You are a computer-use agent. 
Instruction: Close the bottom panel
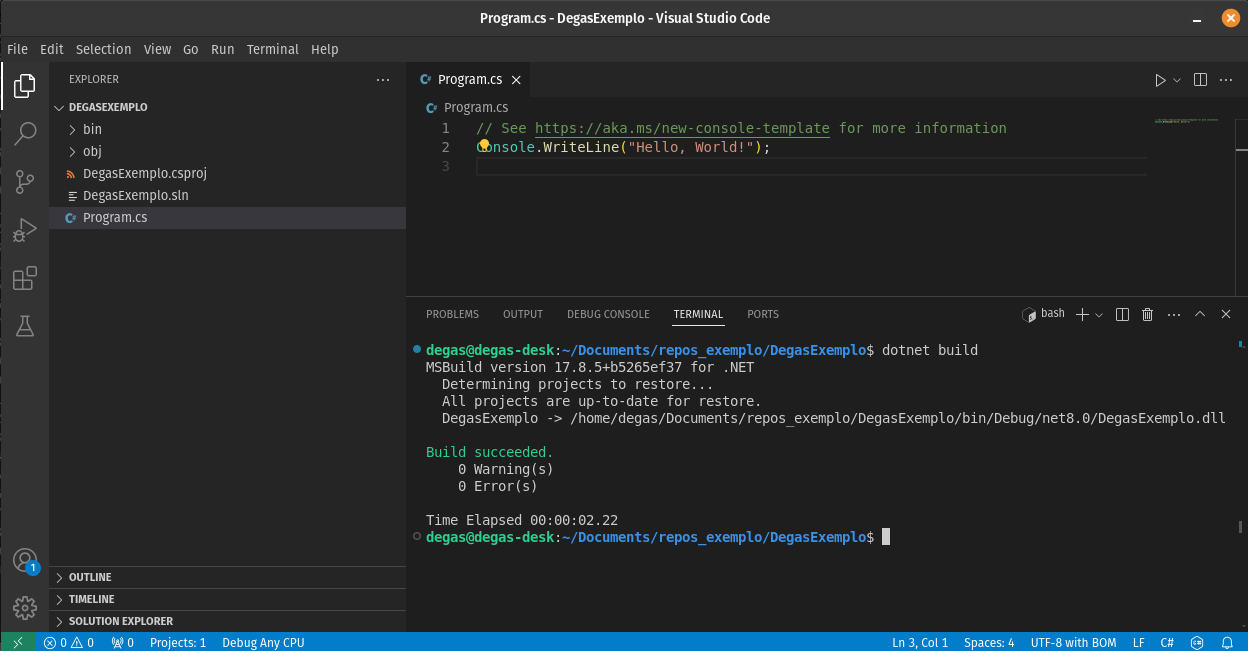point(1226,314)
